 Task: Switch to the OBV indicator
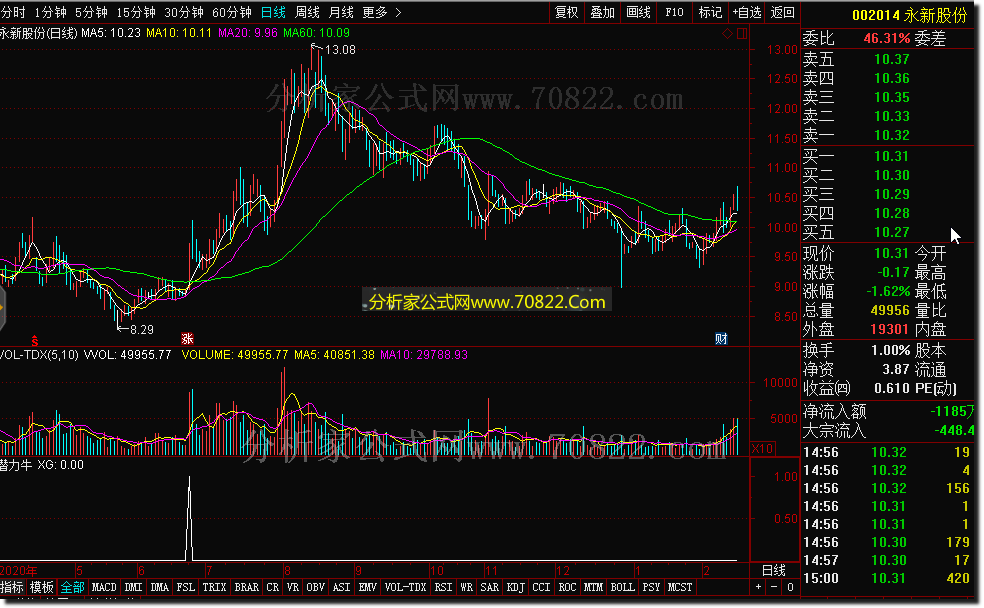316,587
